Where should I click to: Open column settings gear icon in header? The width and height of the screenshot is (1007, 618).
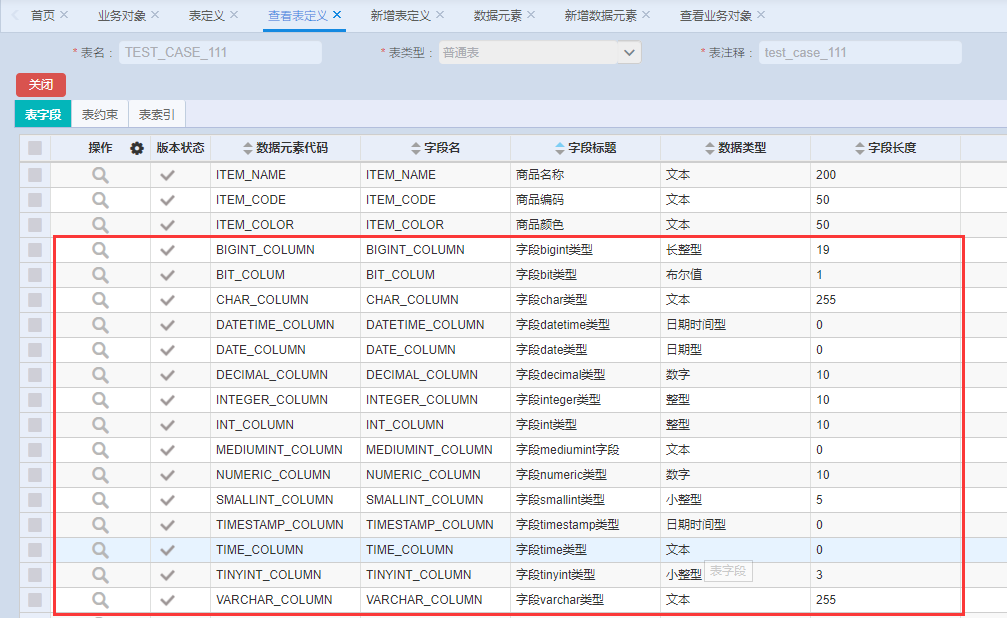coord(137,148)
